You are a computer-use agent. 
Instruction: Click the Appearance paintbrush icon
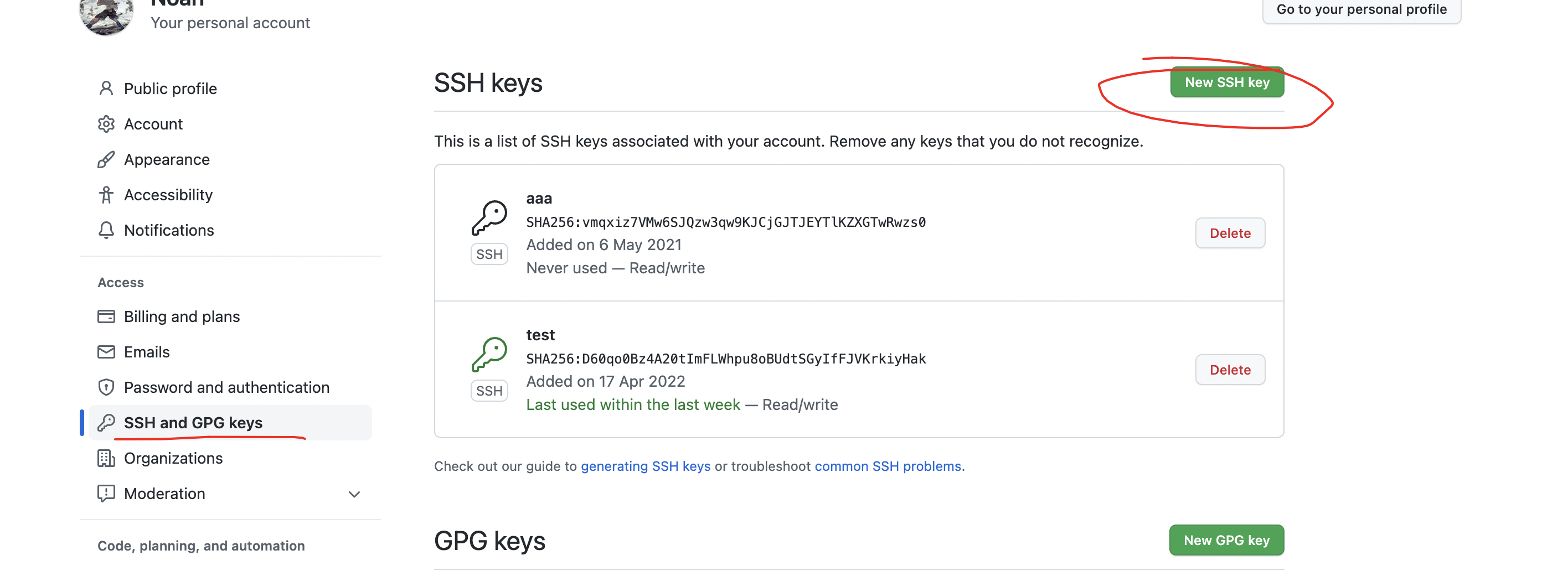tap(106, 159)
